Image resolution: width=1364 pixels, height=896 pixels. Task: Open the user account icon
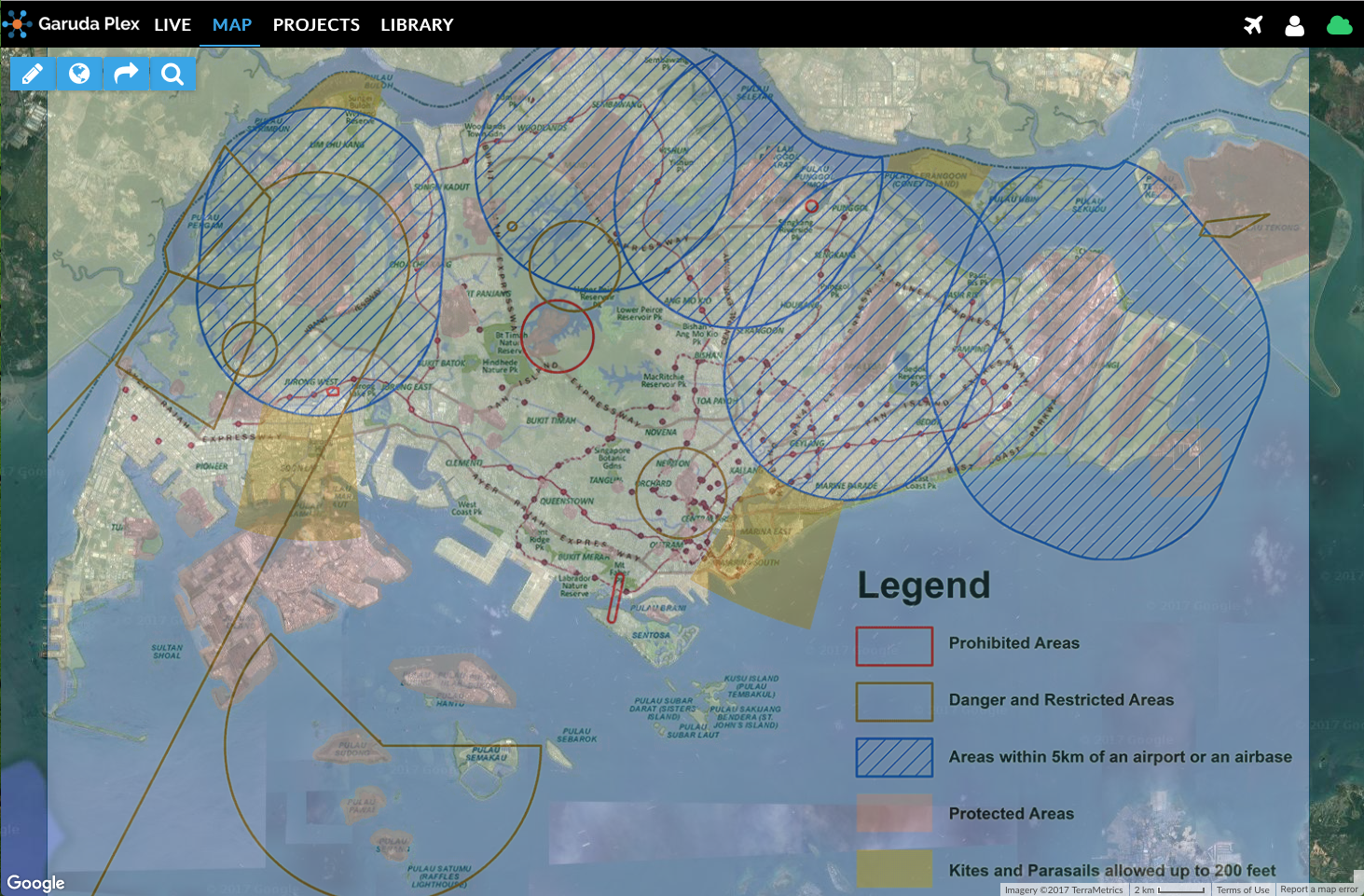coord(1294,25)
